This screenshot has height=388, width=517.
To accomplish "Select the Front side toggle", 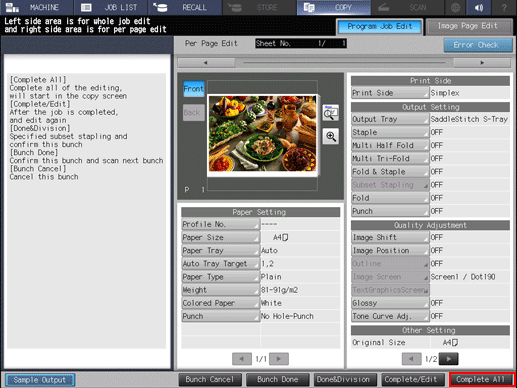I will (x=194, y=89).
